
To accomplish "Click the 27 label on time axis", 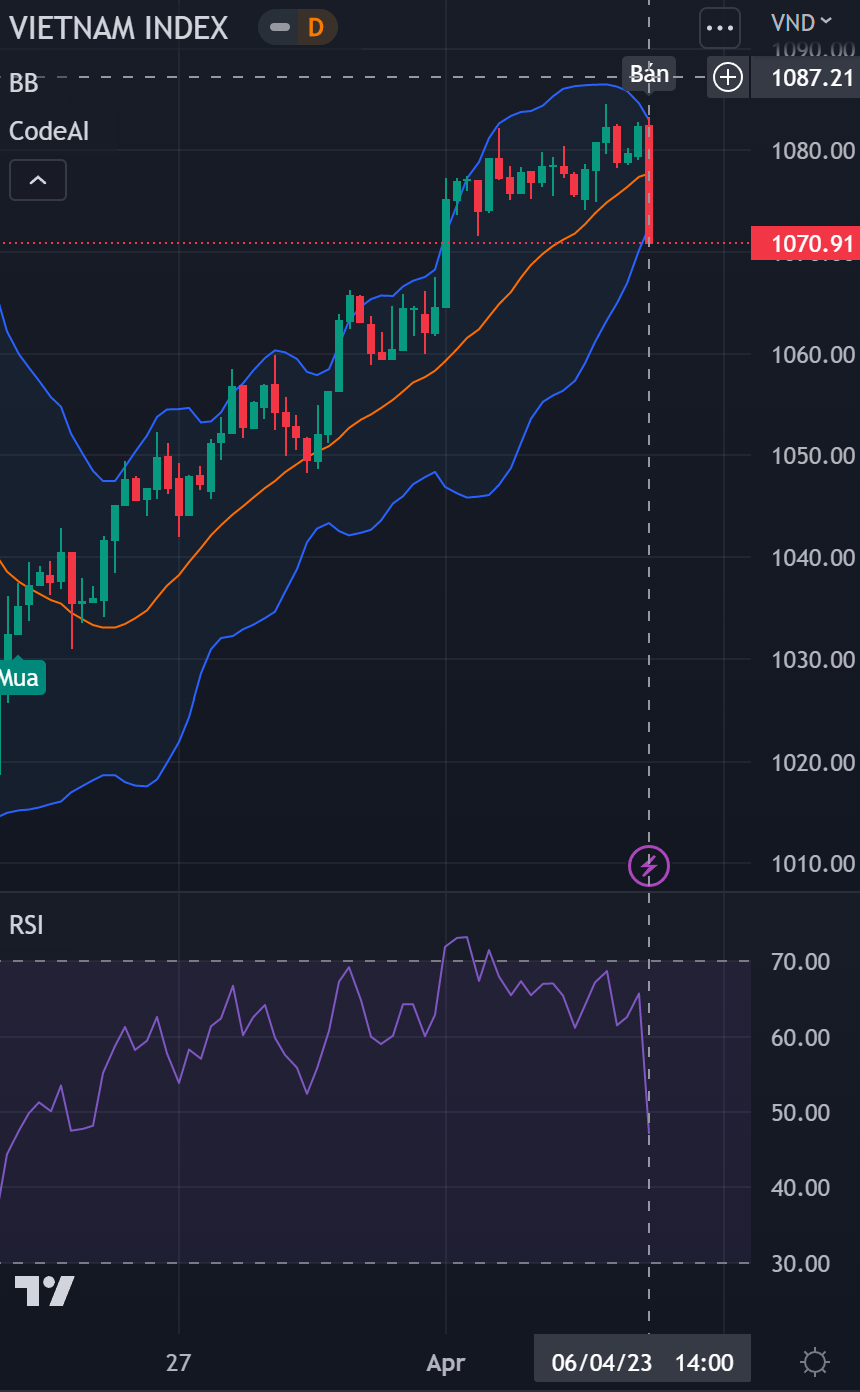I will [x=178, y=1362].
